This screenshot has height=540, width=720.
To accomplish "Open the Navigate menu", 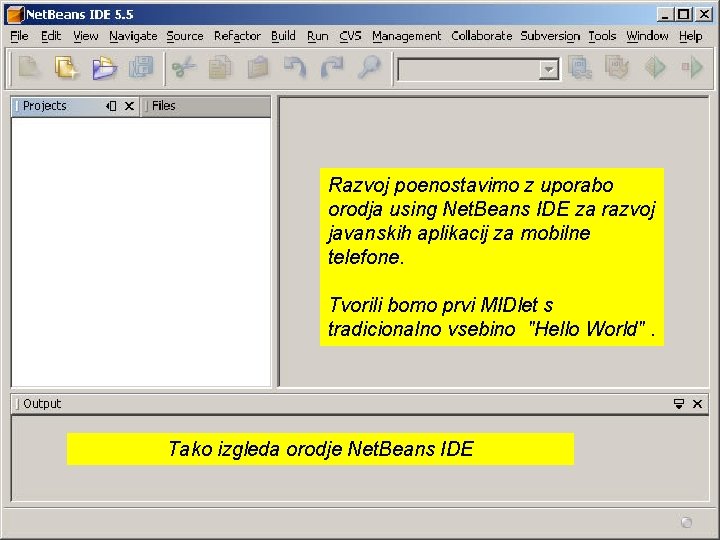I will click(x=133, y=36).
